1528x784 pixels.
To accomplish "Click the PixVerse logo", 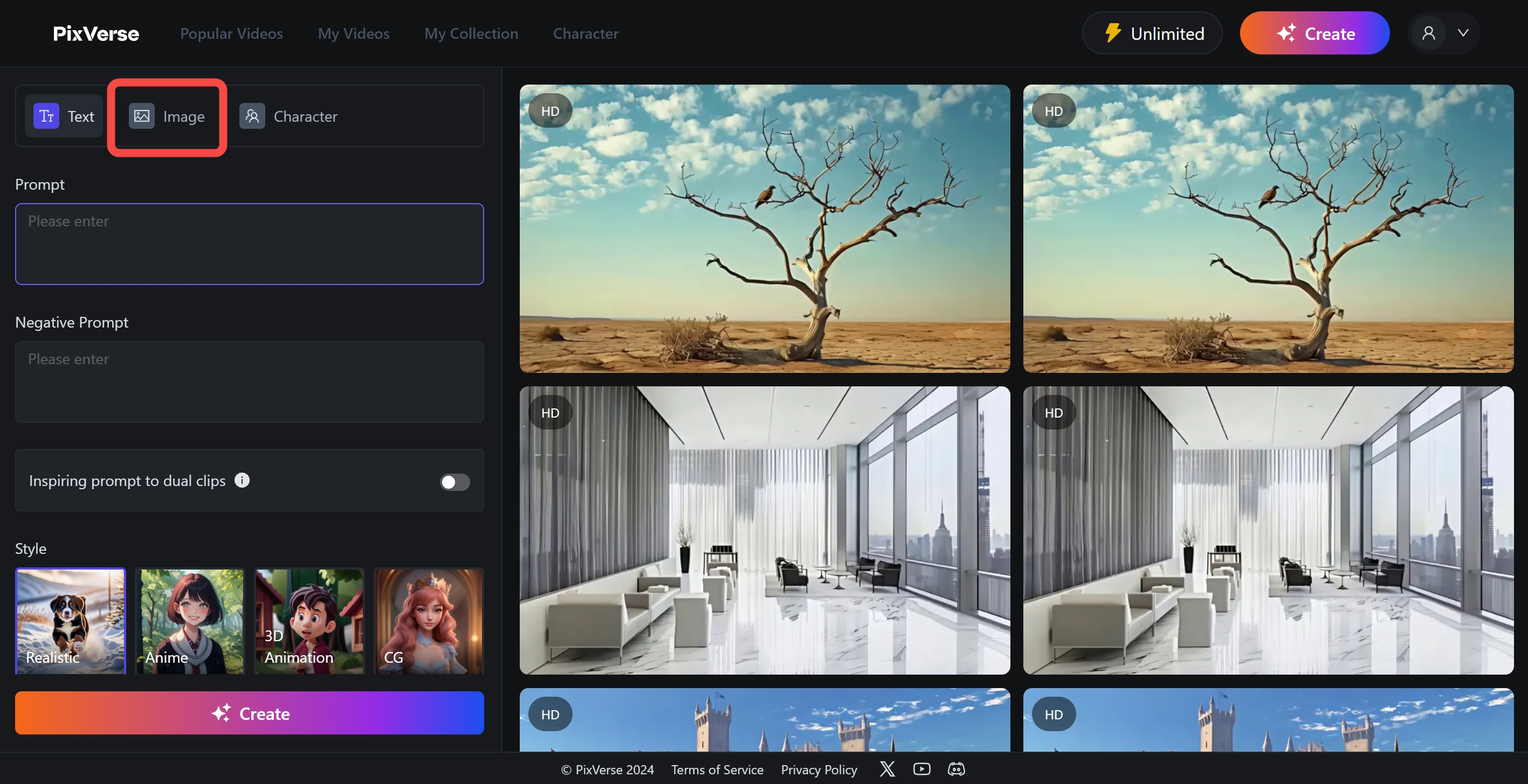I will 95,34.
